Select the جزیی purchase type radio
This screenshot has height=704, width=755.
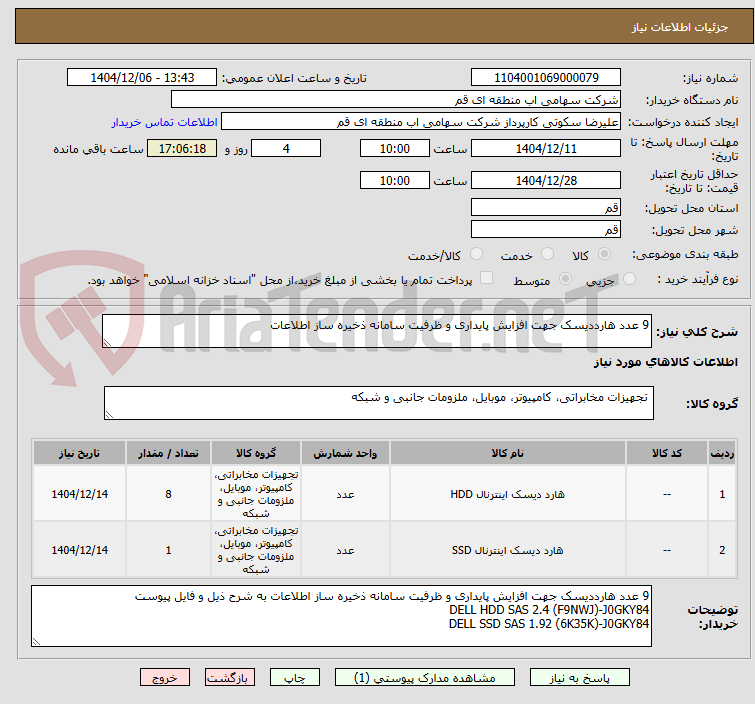629,279
